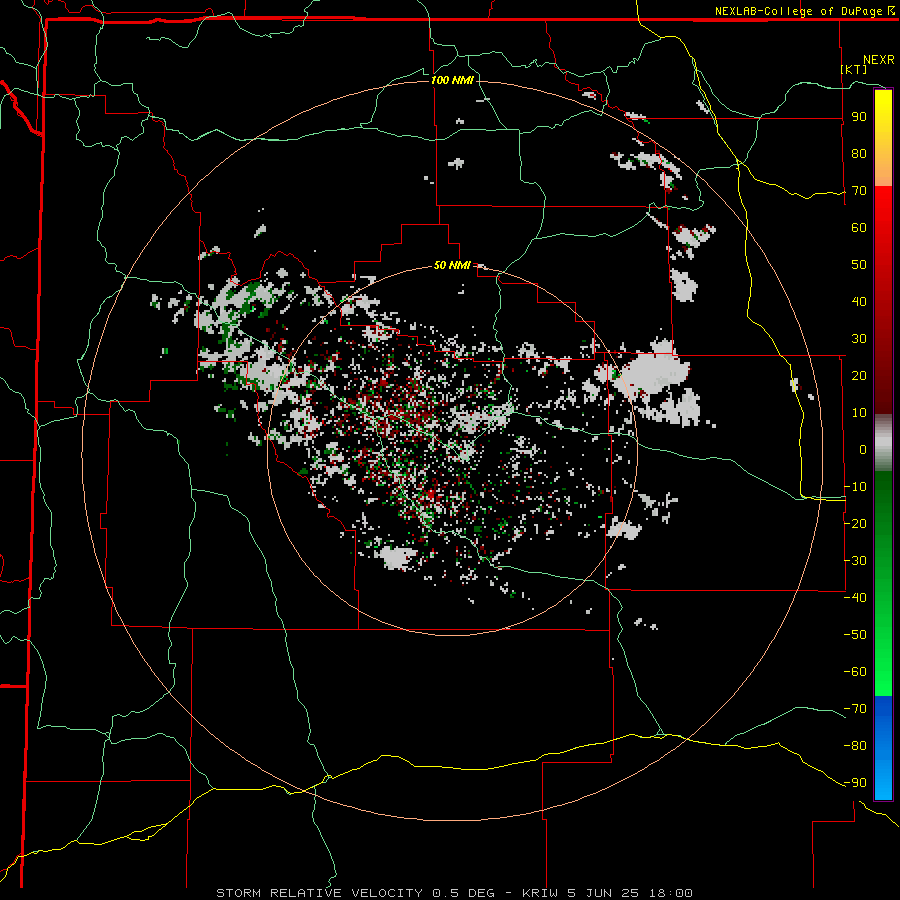Click the -90 scale value
The height and width of the screenshot is (900, 900).
[855, 783]
